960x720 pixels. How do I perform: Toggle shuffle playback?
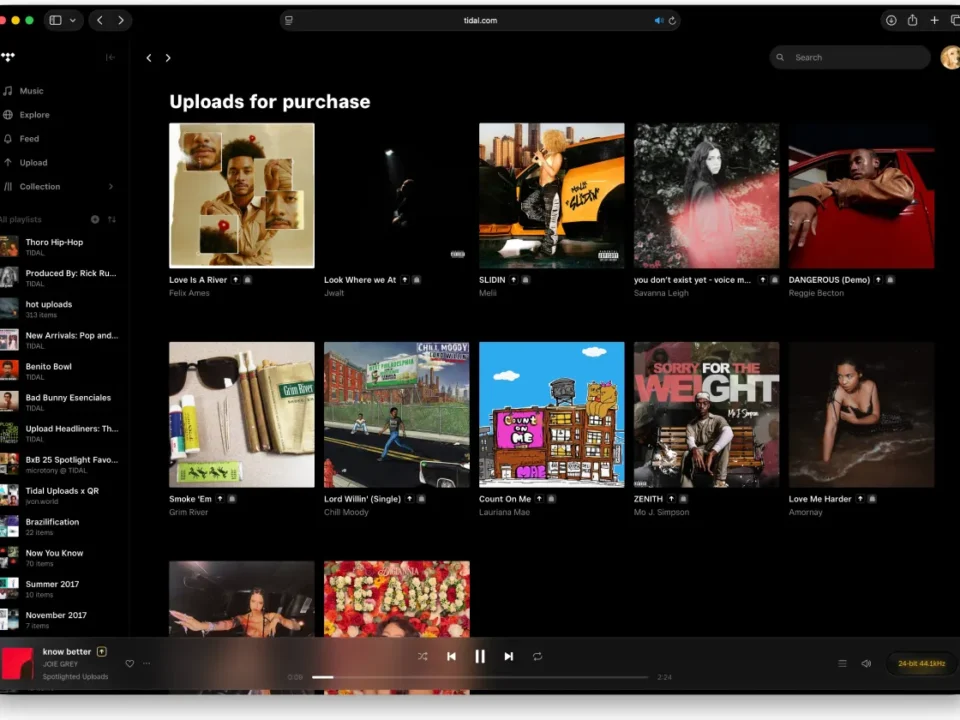coord(422,657)
